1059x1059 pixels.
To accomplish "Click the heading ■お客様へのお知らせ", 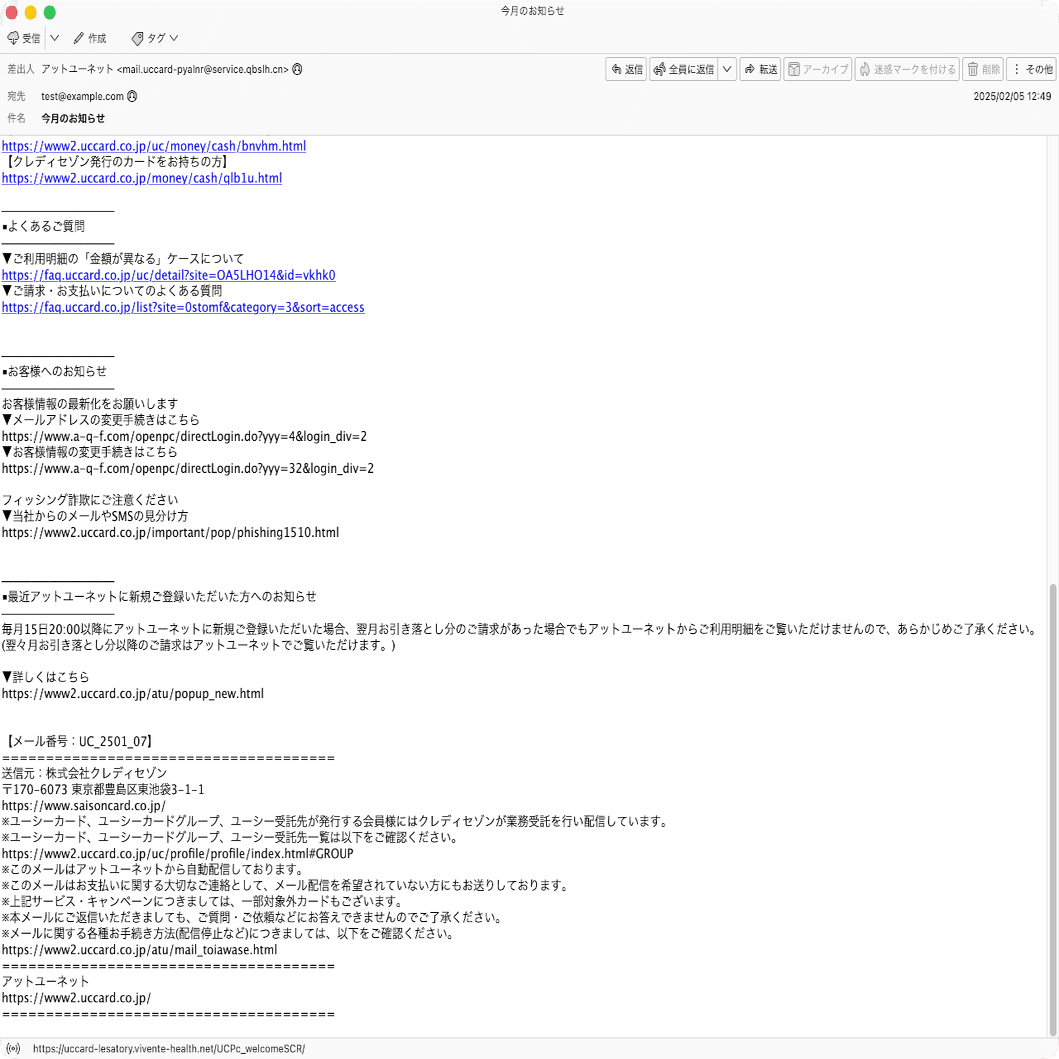I will click(54, 371).
